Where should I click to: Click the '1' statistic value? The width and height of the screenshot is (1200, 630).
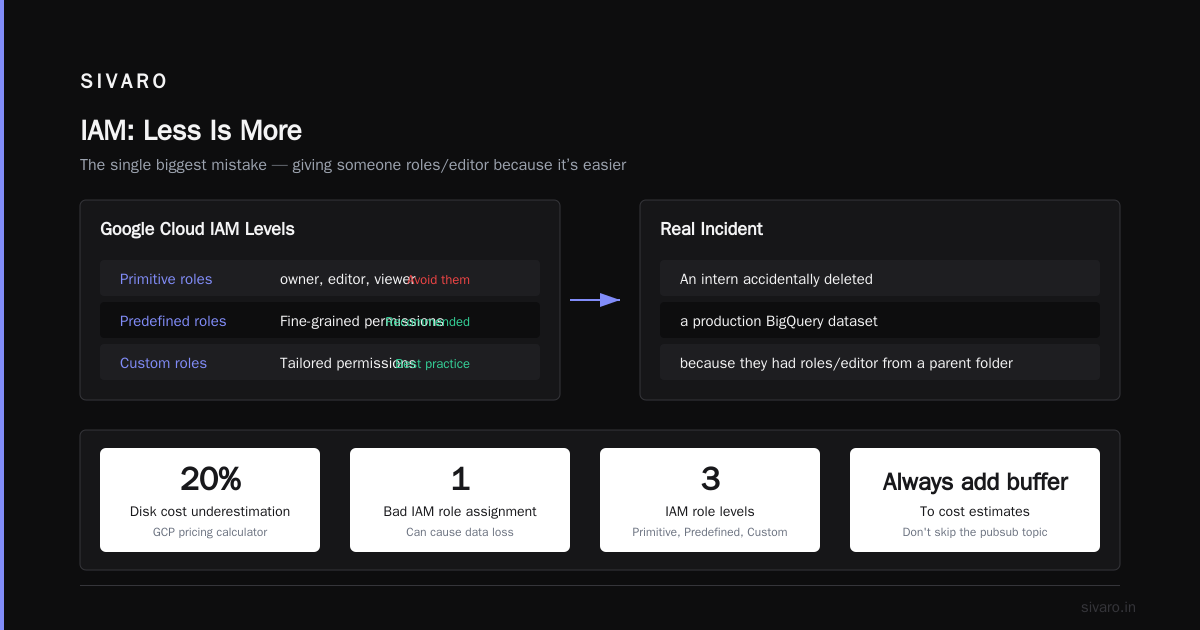pos(460,479)
